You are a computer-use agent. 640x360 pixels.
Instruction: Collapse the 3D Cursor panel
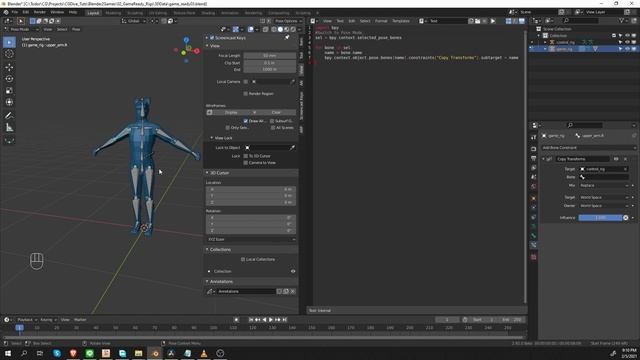pos(207,173)
